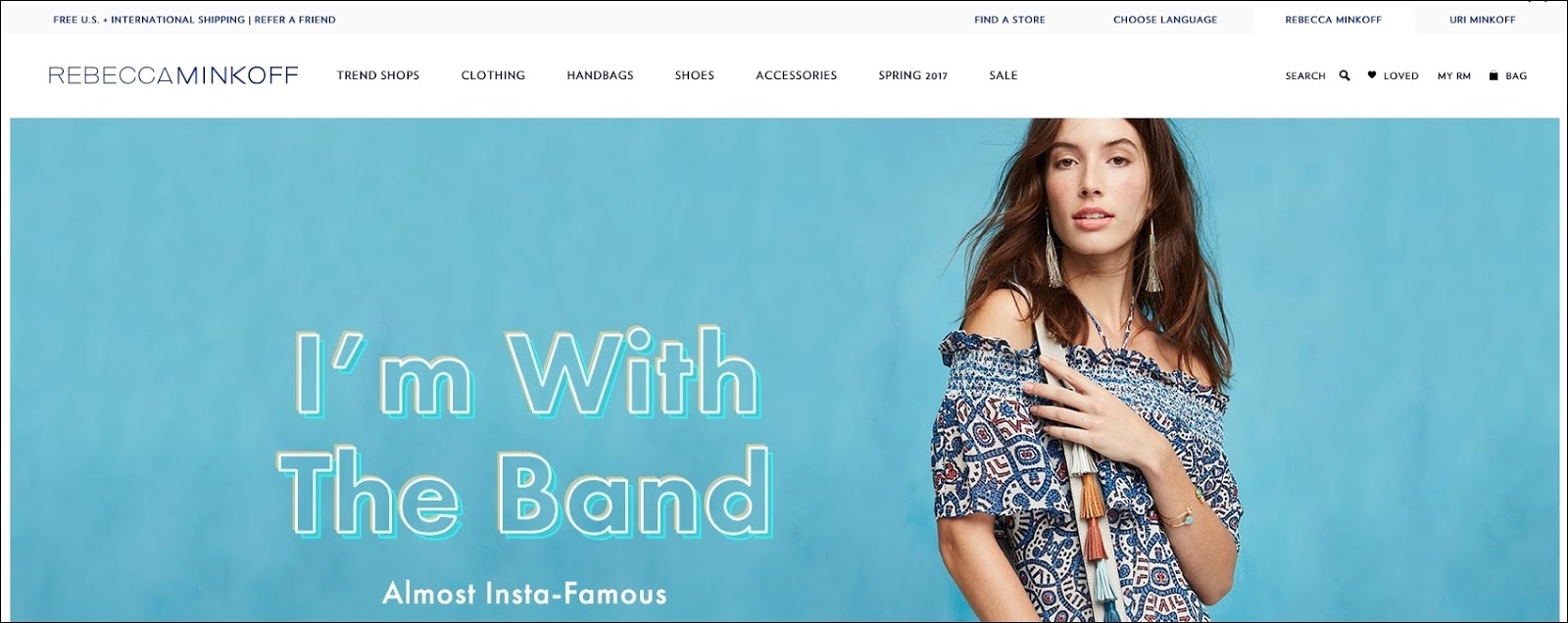This screenshot has width=1568, height=623.
Task: Click the Loved heart icon
Action: pos(1372,74)
